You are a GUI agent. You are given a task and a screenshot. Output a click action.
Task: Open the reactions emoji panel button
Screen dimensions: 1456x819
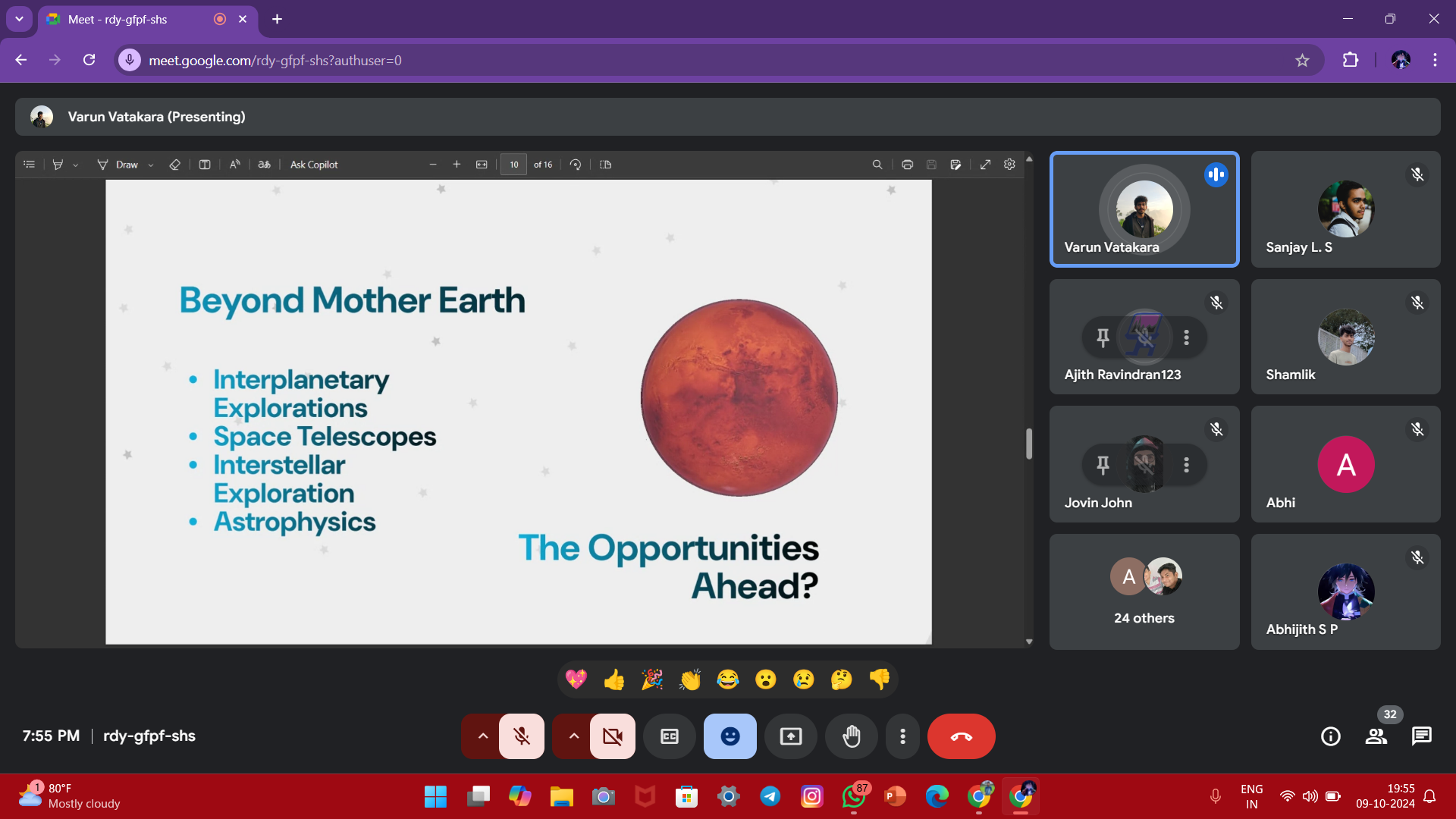[x=730, y=736]
